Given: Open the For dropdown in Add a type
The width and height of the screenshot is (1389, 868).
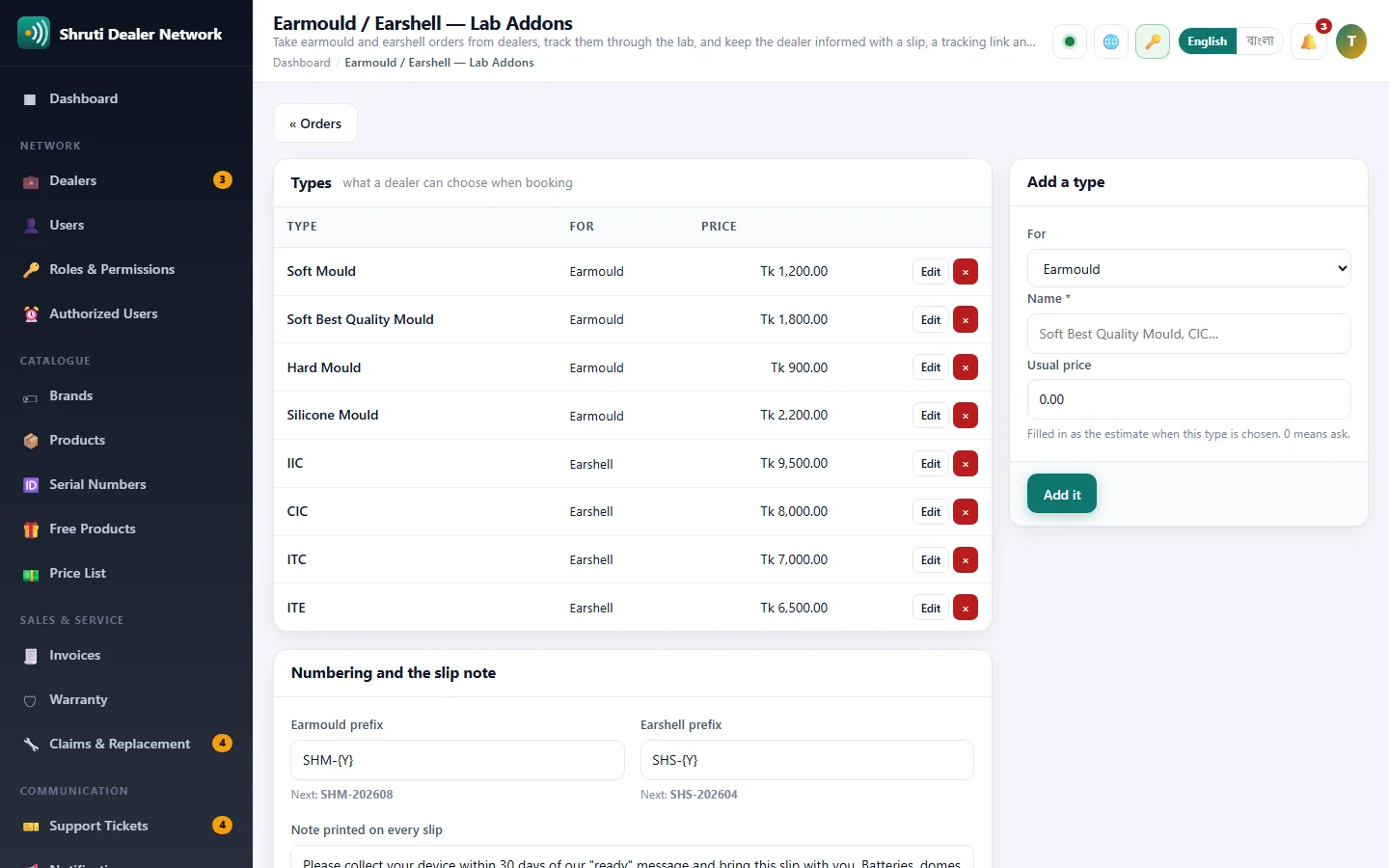Looking at the screenshot, I should pos(1188,269).
